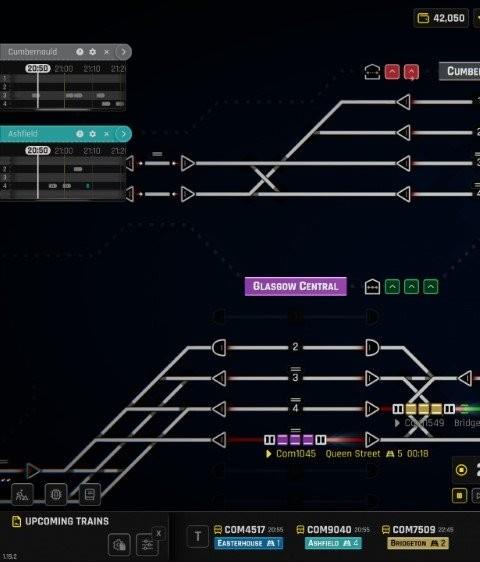Open the Ashfield panel settings gear
Viewport: 480px width, 562px height.
92,134
